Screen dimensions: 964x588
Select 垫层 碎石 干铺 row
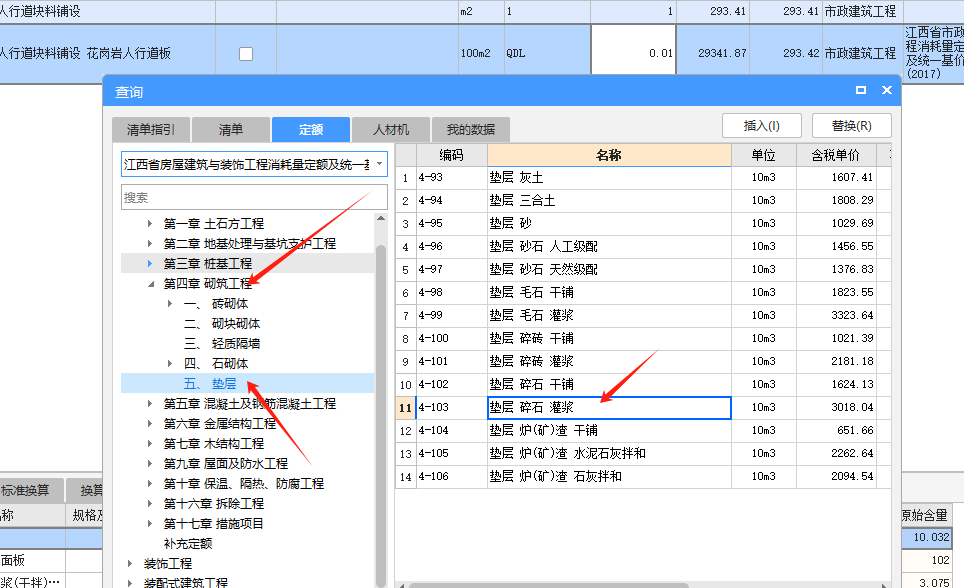coord(642,384)
